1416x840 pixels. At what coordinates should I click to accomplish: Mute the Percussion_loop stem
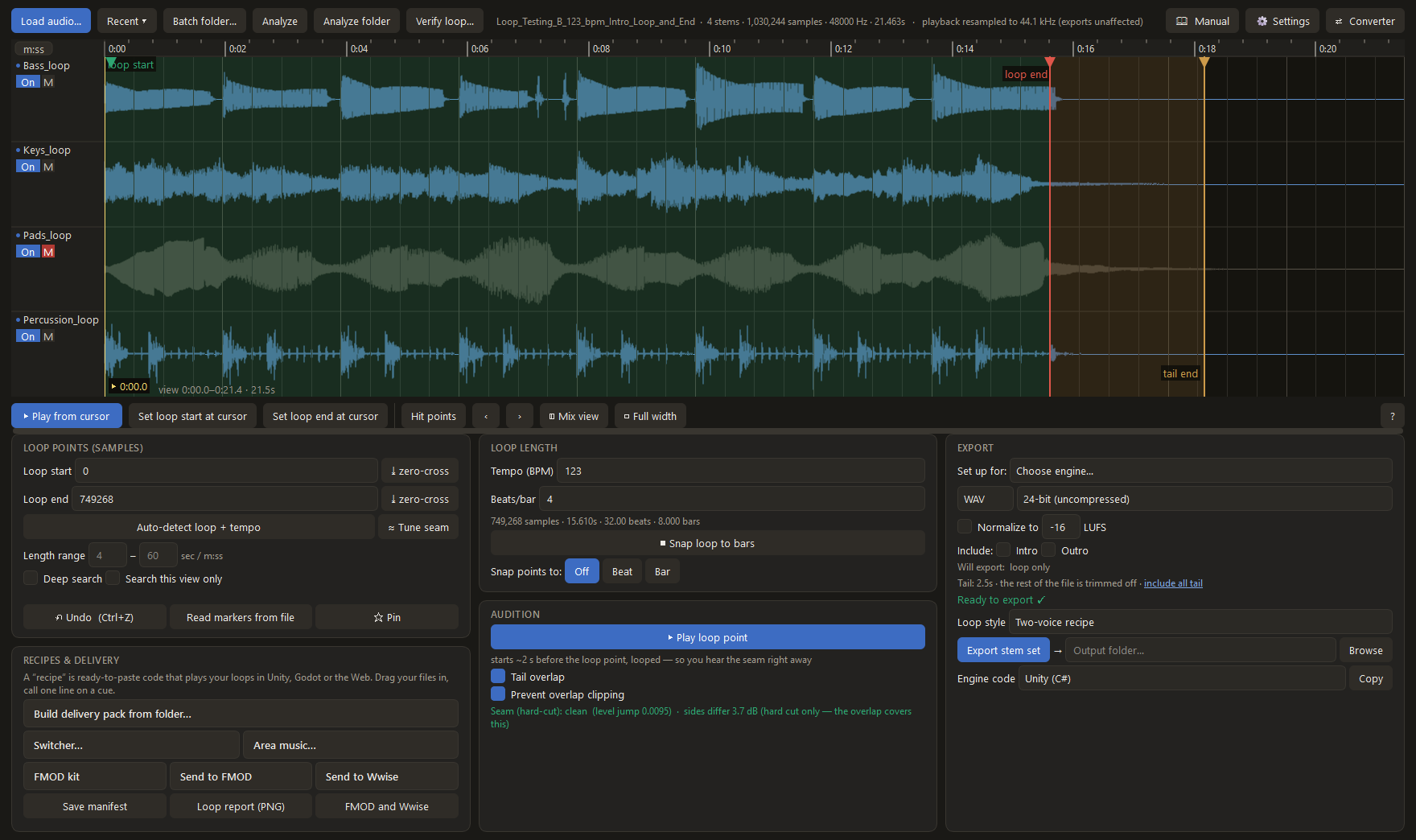[48, 336]
